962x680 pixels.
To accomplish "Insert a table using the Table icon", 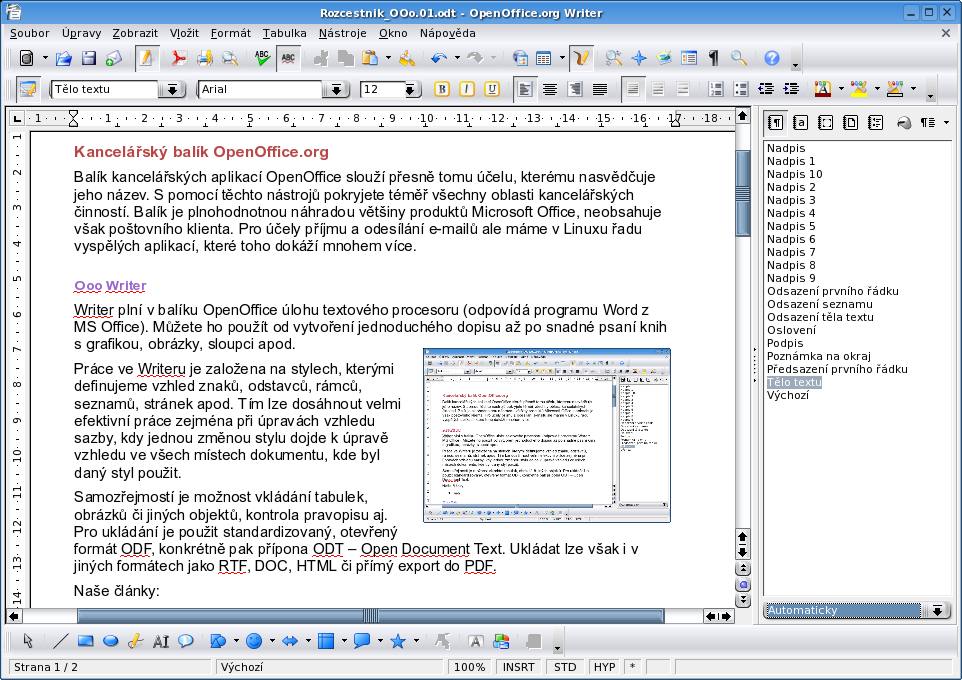I will [544, 58].
